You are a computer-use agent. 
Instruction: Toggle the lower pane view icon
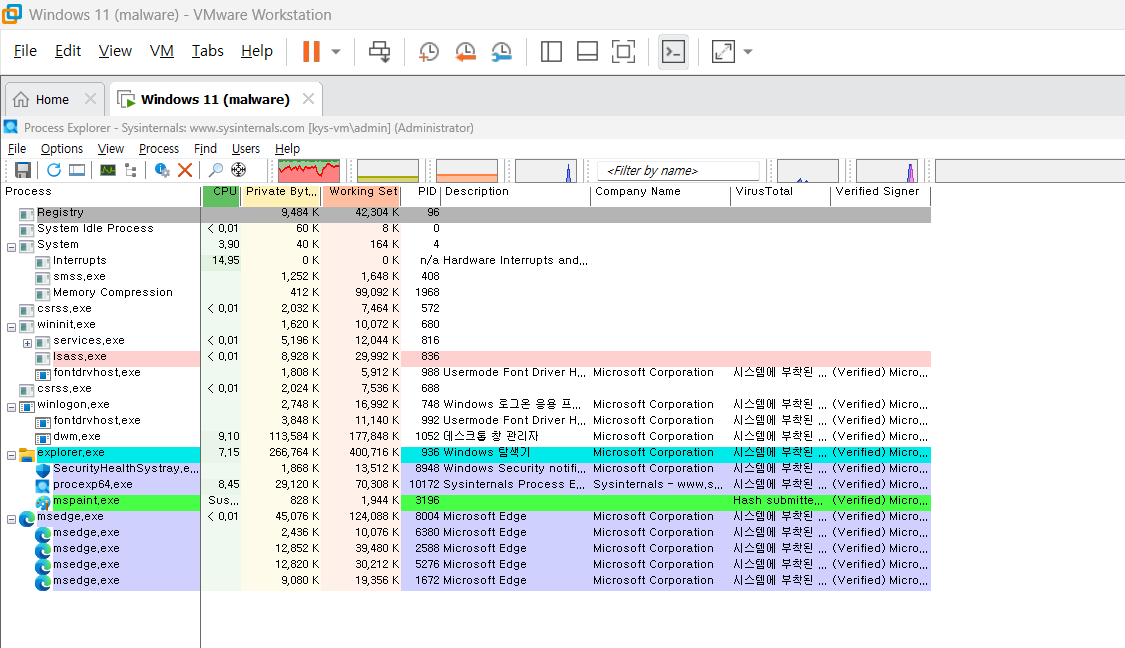77,170
